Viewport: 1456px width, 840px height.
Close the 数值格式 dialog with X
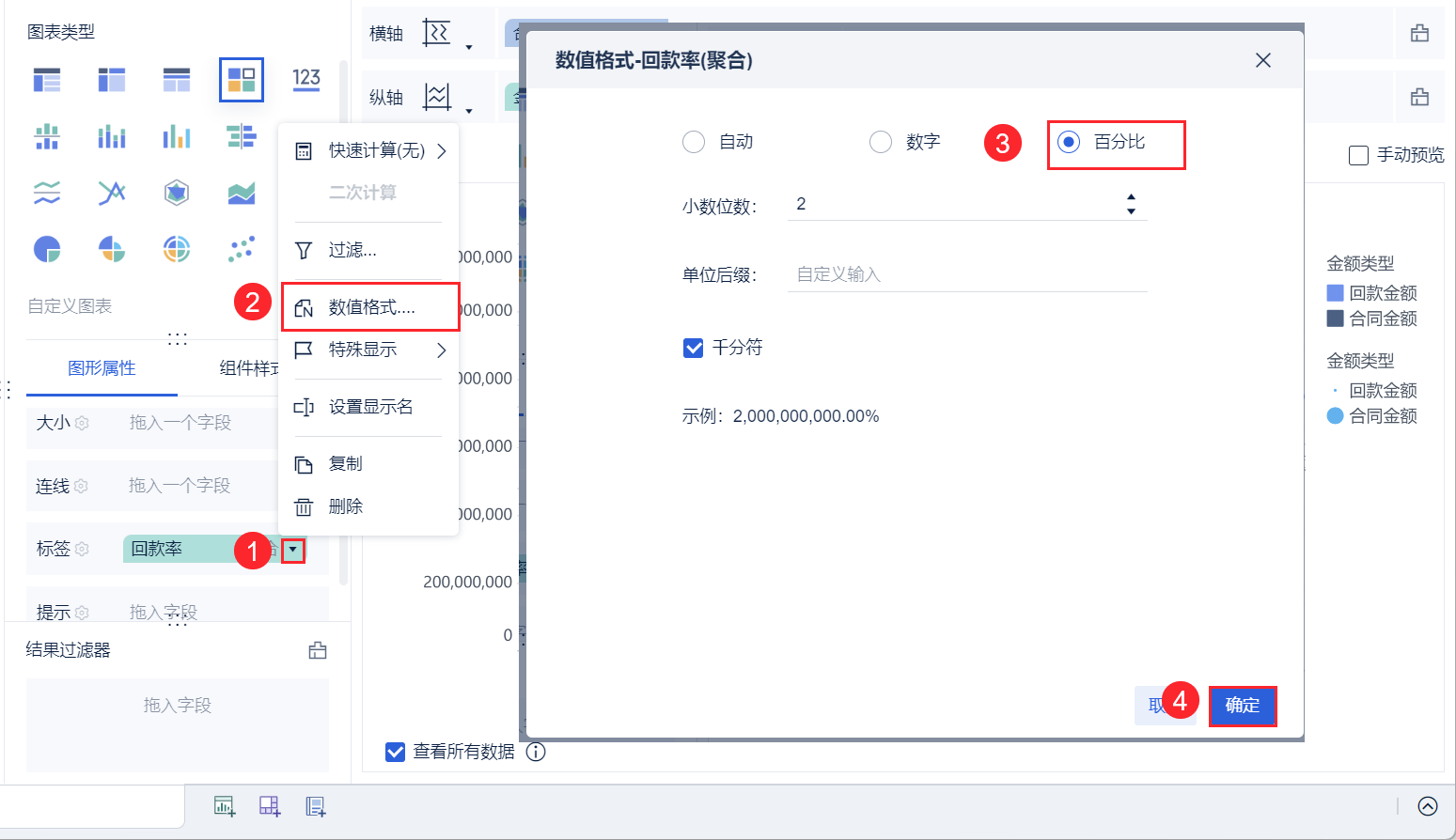point(1263,60)
